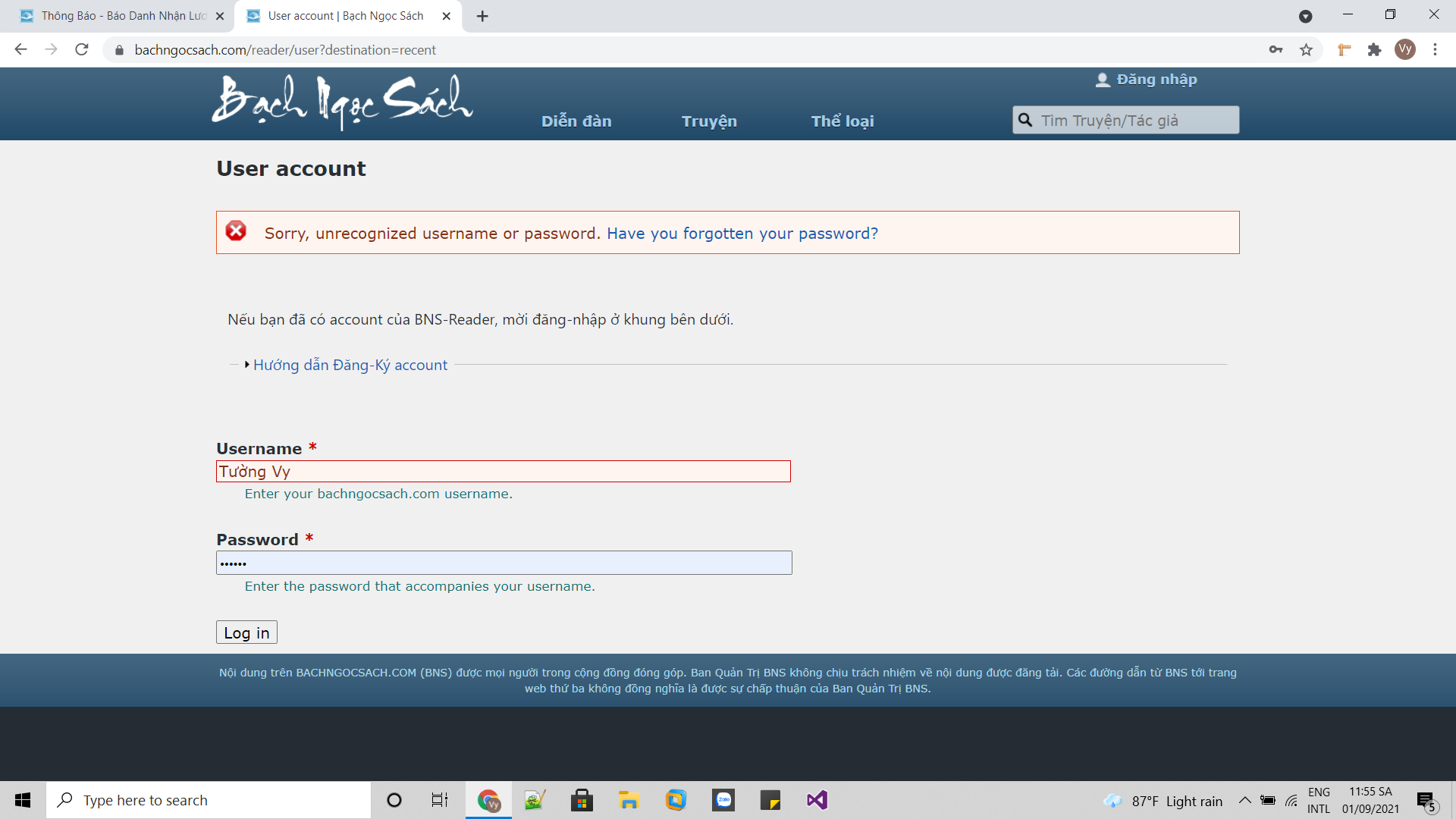Click the Bach Ngoc Sach site logo
Viewport: 1456px width, 819px height.
pyautogui.click(x=342, y=101)
